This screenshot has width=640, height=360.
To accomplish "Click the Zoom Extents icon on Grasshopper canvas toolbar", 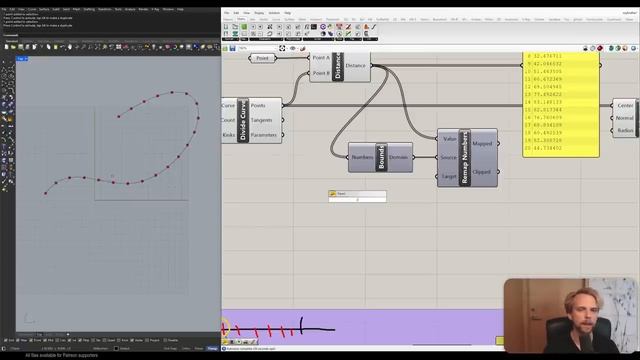I will (282, 49).
